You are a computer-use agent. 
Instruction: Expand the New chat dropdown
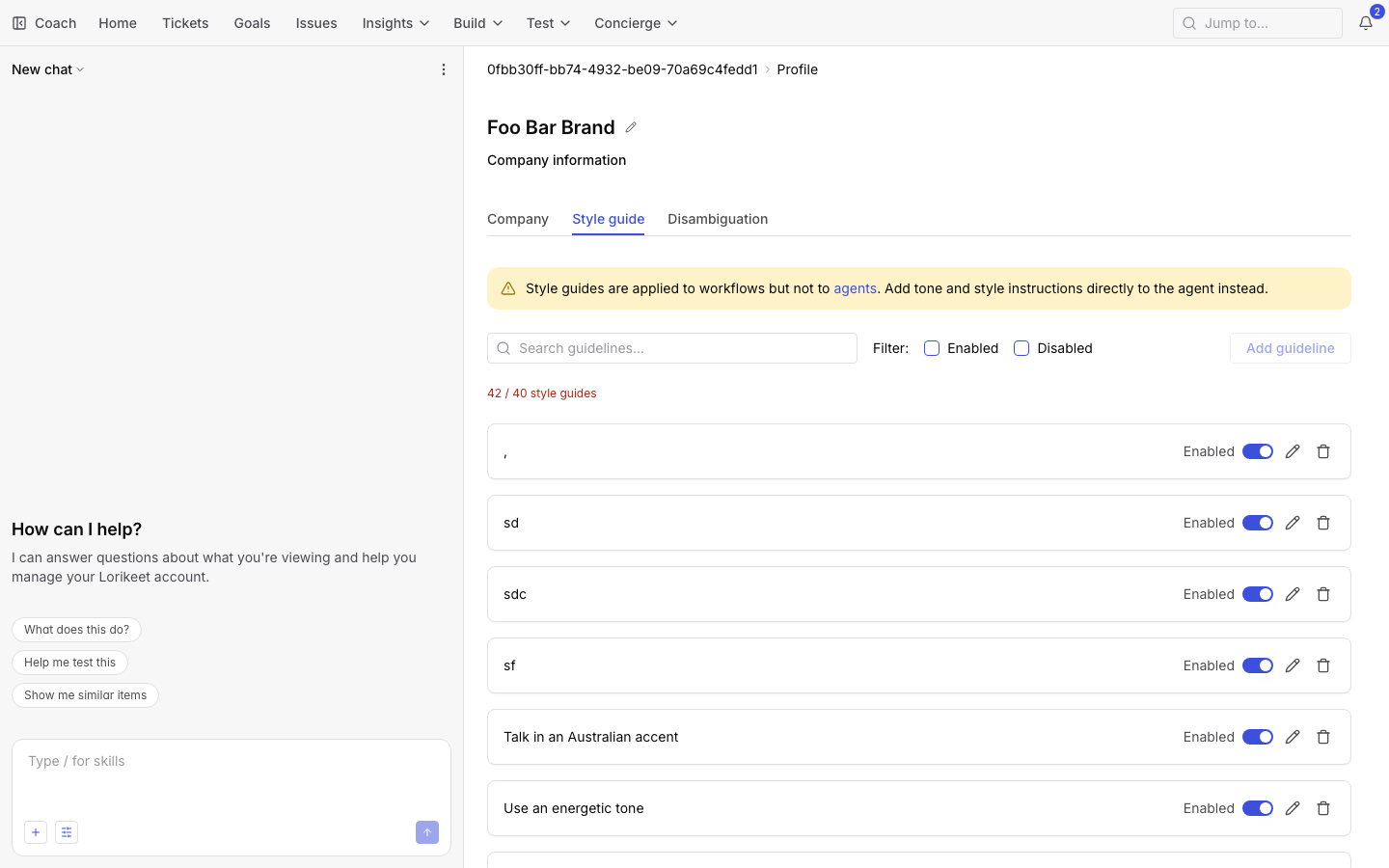48,69
